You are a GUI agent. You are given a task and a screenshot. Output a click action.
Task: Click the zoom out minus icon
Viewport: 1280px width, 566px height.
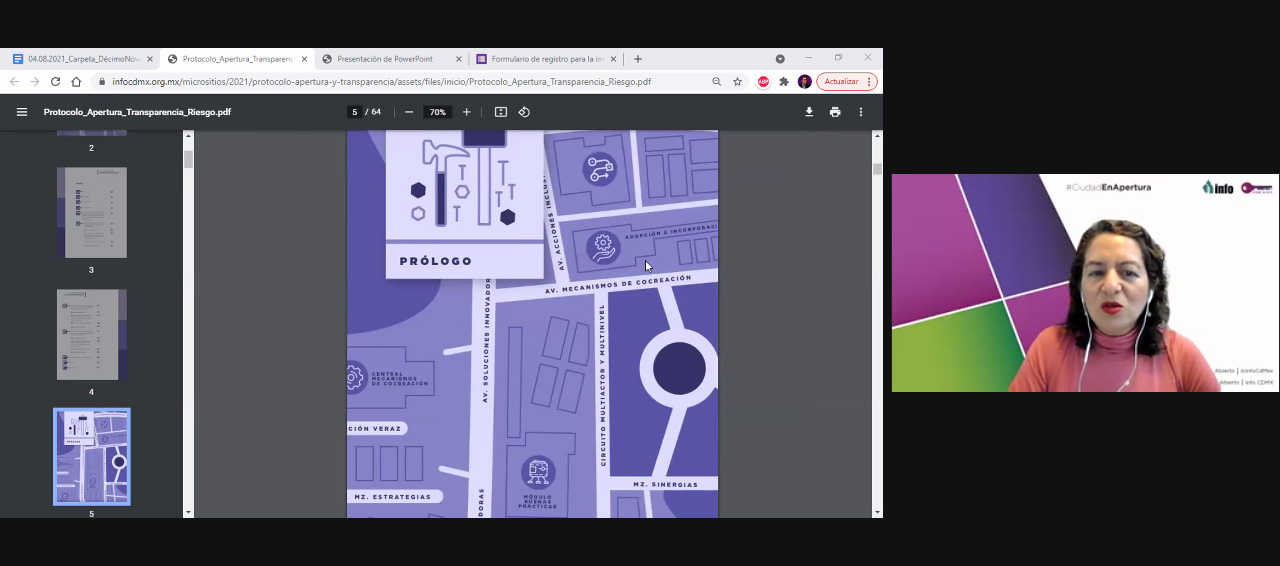pyautogui.click(x=409, y=112)
